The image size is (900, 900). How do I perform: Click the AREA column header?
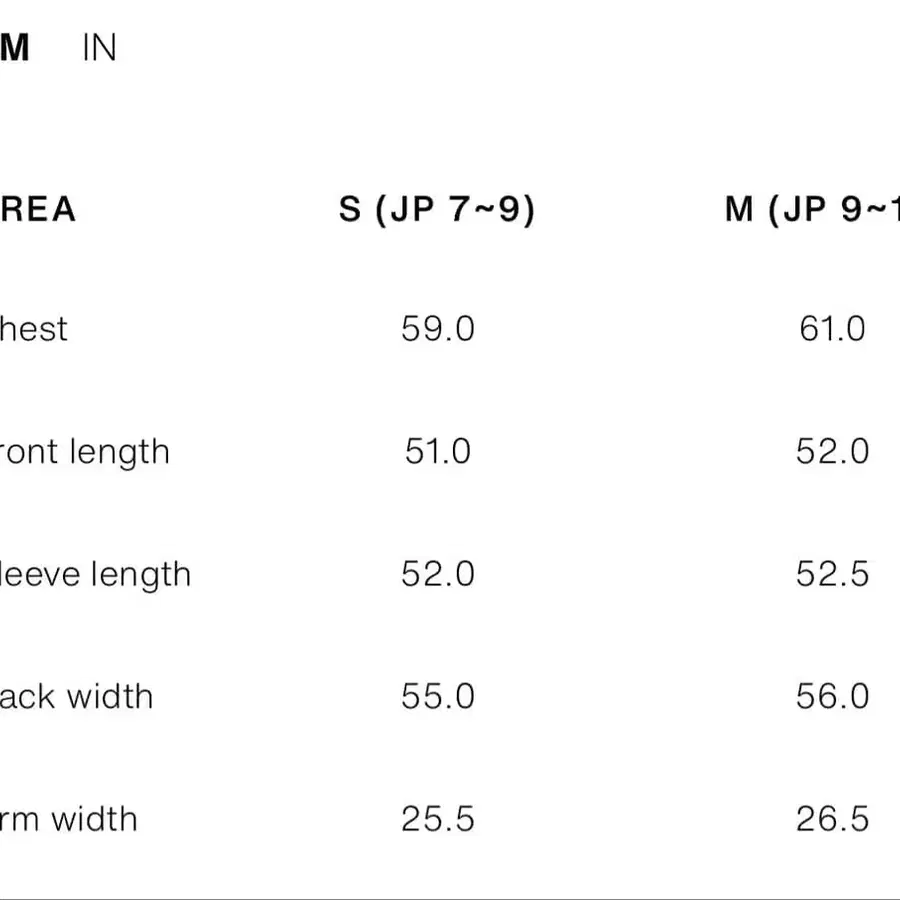coord(38,209)
